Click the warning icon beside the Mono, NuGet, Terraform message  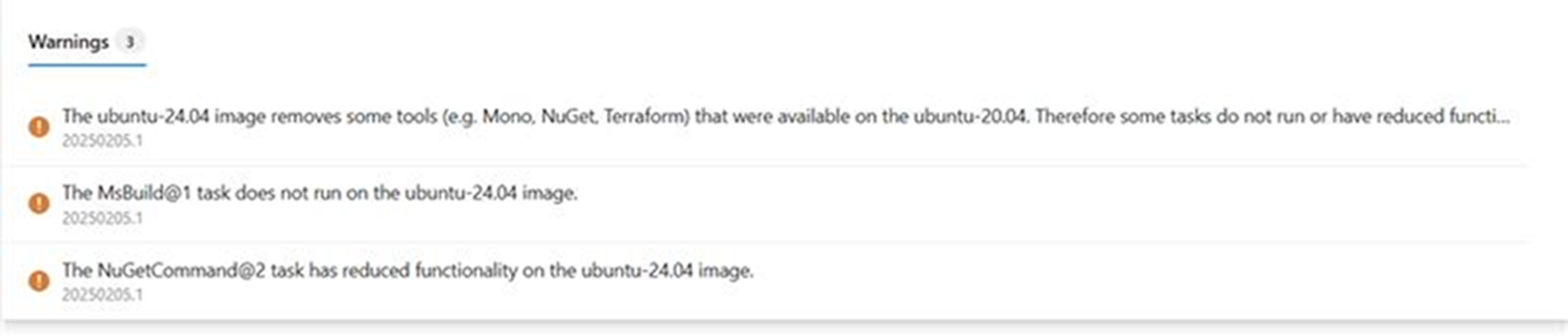pyautogui.click(x=39, y=127)
